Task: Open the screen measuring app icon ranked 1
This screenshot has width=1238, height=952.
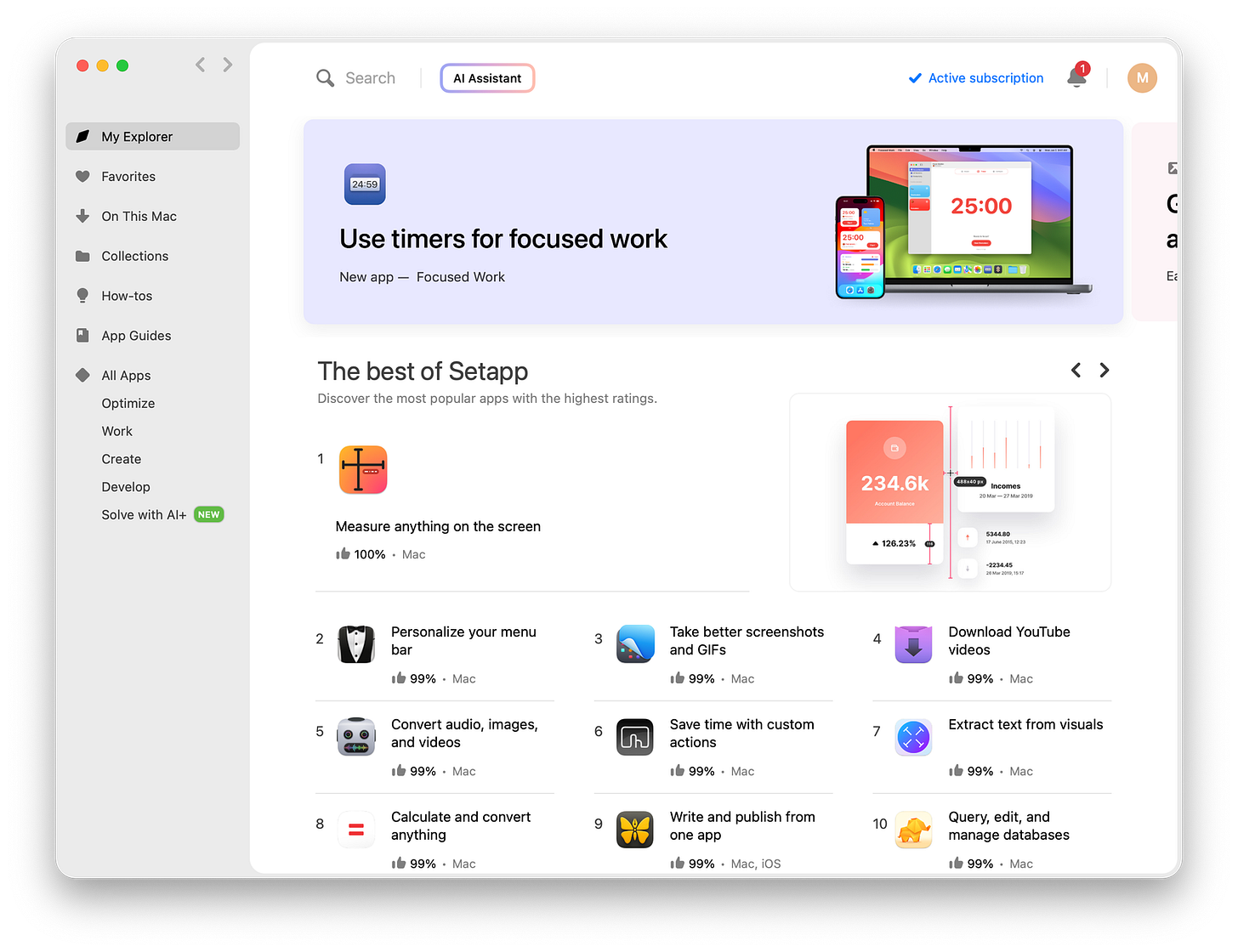Action: [363, 470]
